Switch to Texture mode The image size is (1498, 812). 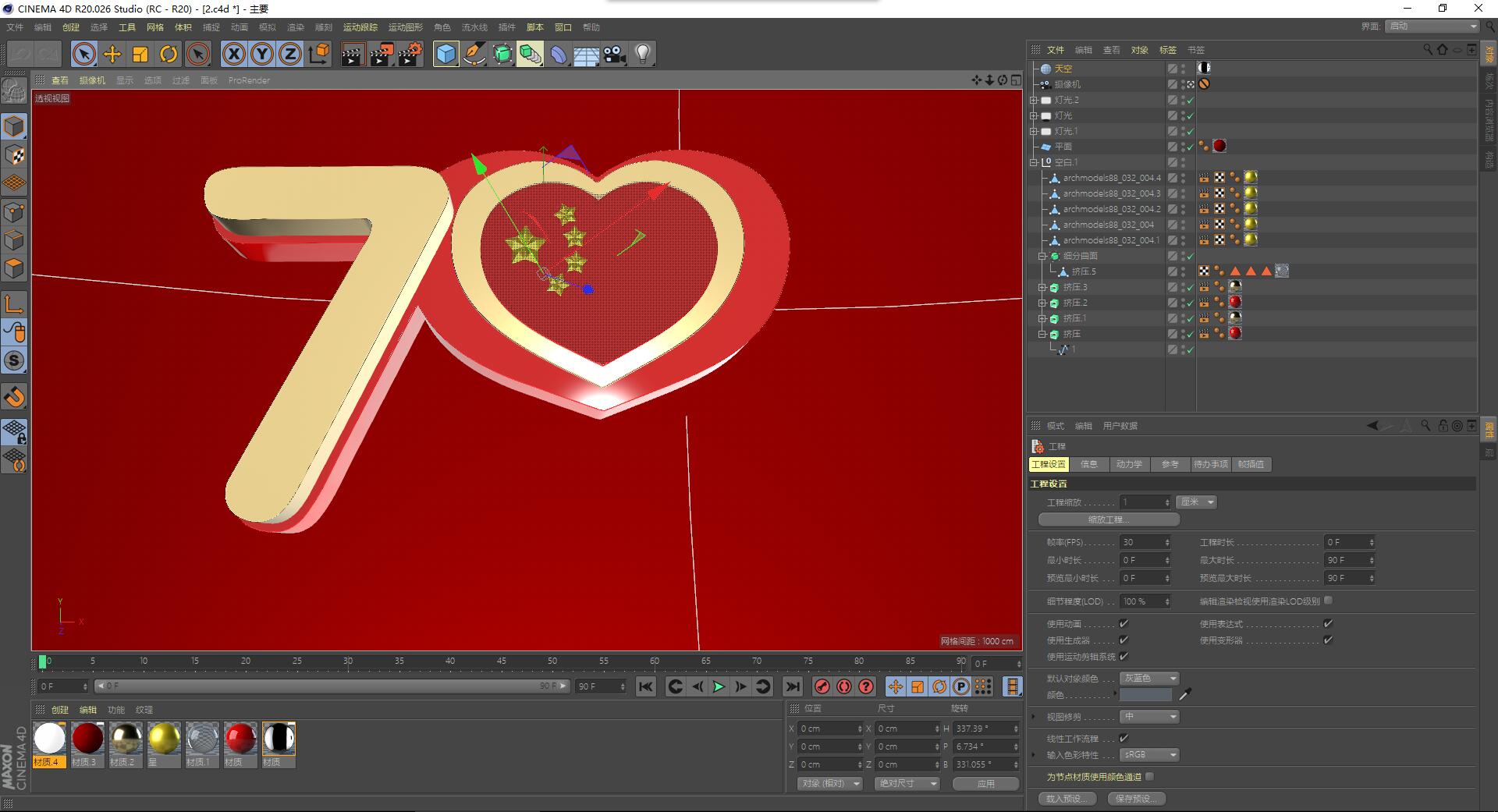click(15, 154)
